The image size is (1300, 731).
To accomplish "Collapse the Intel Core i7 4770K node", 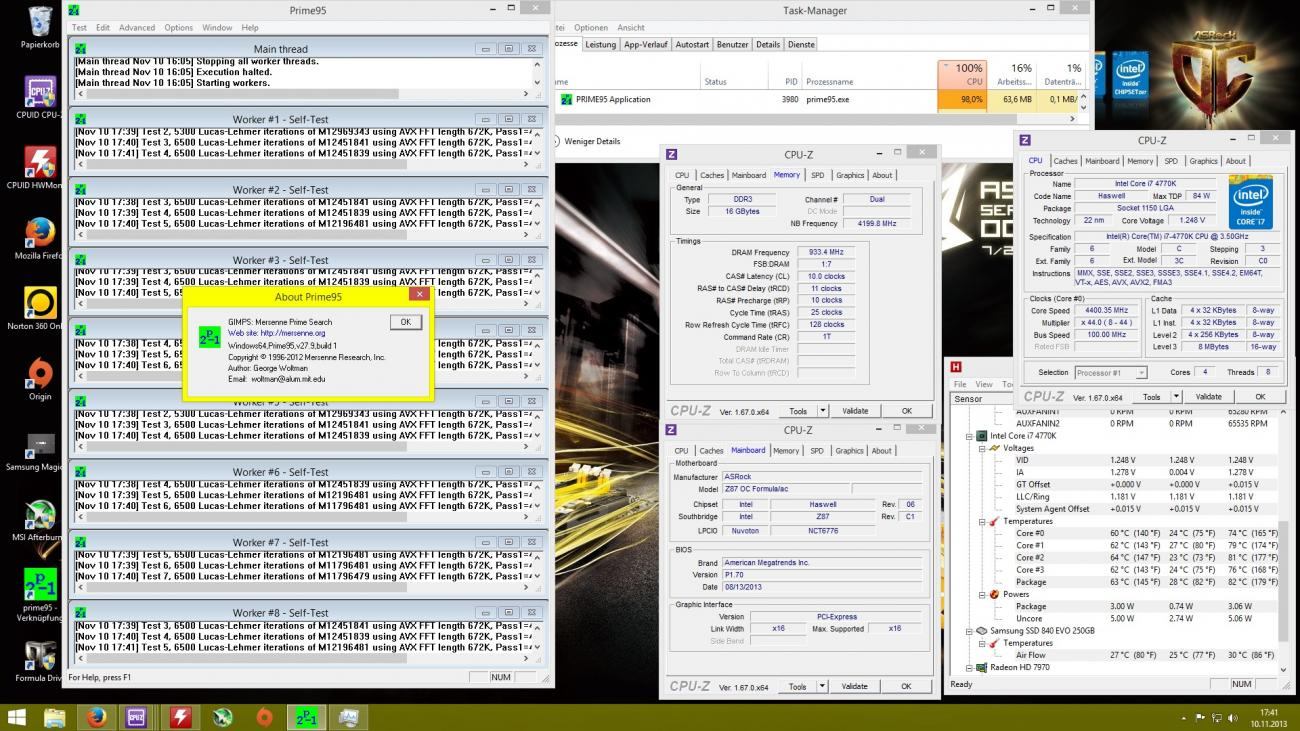I will coord(969,436).
